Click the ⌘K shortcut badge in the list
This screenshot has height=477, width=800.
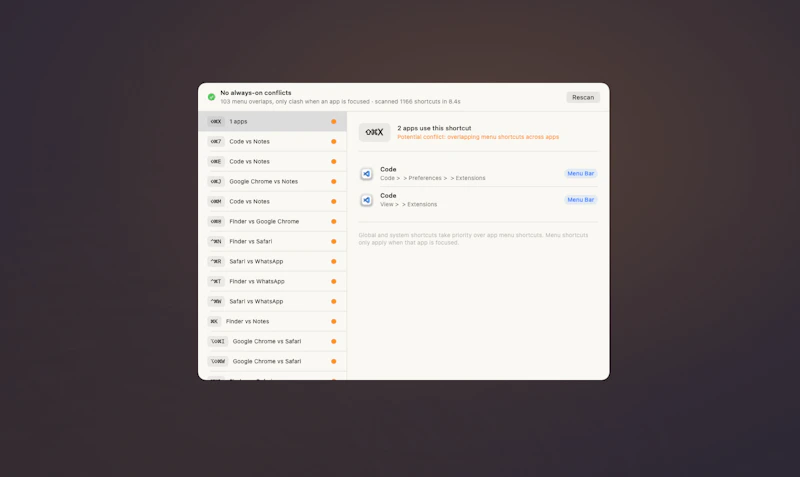[214, 321]
